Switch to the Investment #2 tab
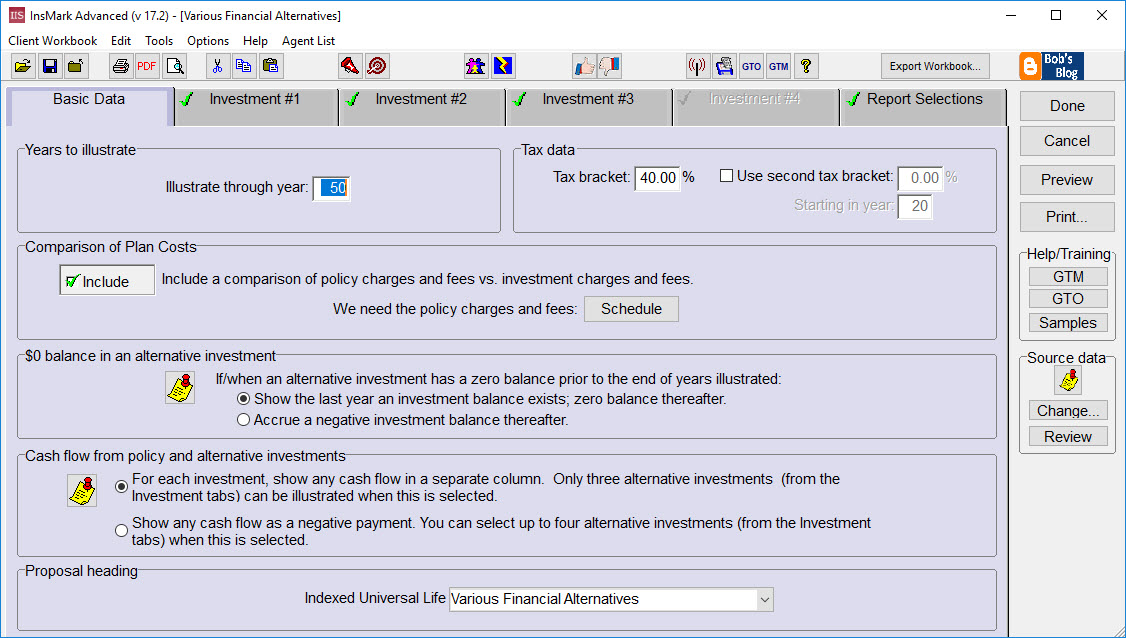 coord(421,99)
